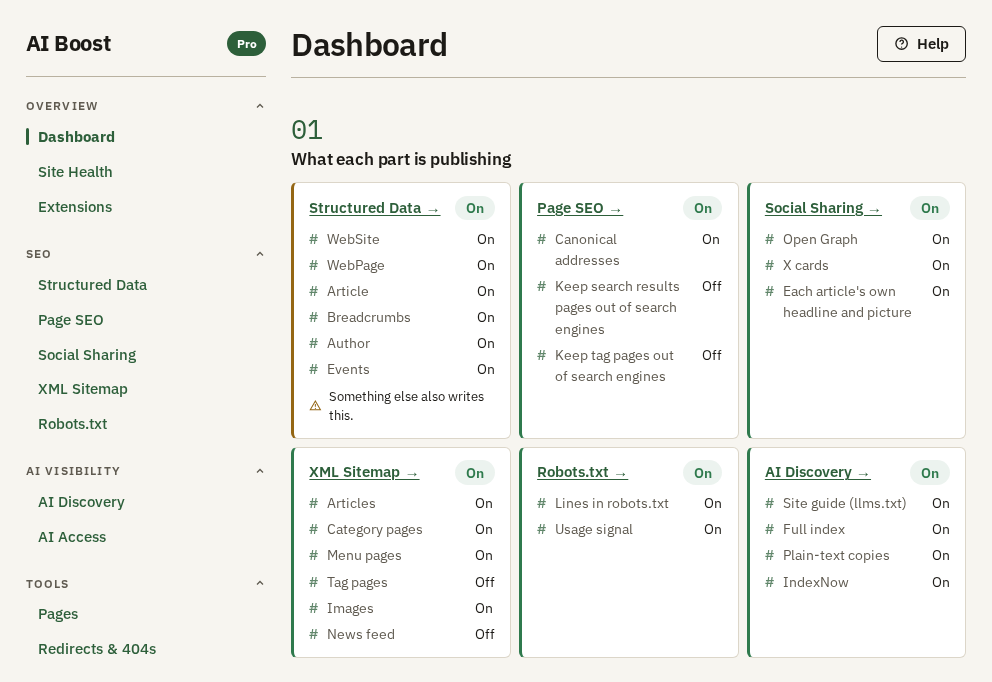Click the AI Boost title
Screen dimensions: 992x682
[68, 44]
